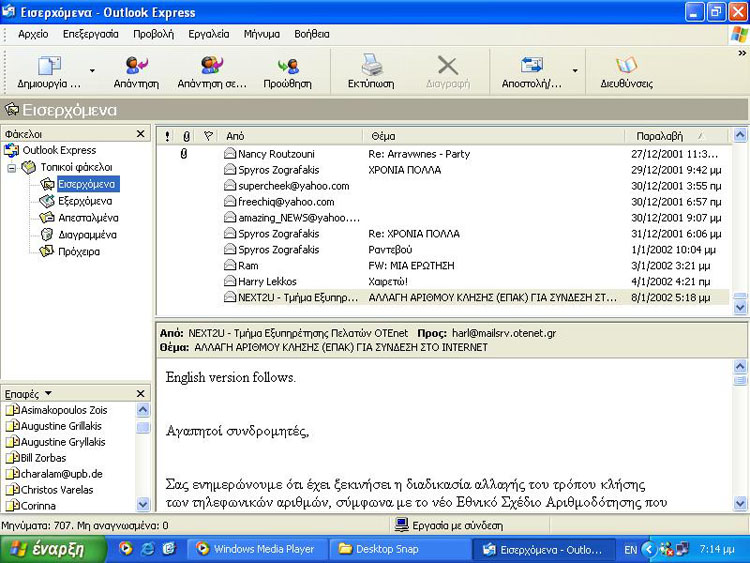
Task: Select contact Augustine Grillakis
Action: (x=54, y=426)
